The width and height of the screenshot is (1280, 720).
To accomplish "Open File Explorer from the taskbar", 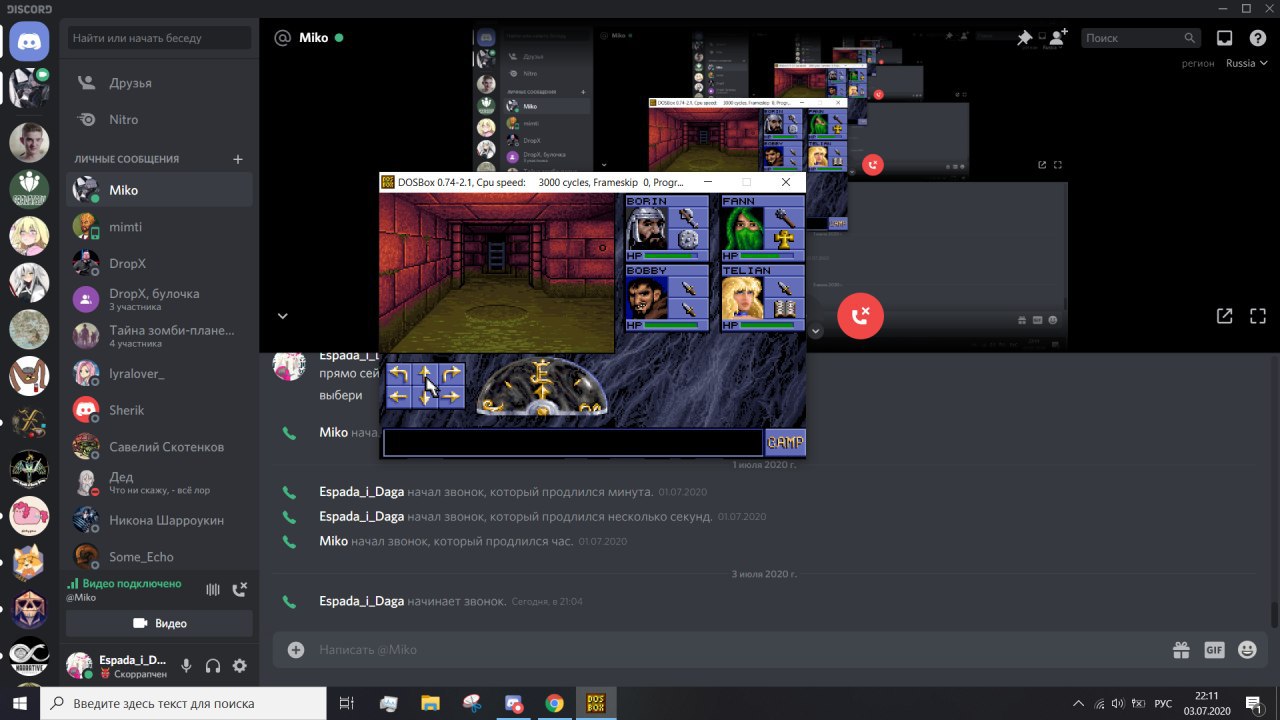I will [430, 703].
